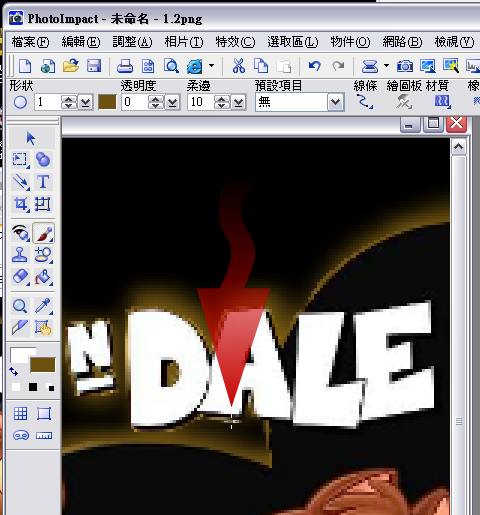This screenshot has height=515, width=480.
Task: Toggle the frame view icon
Action: coord(44,414)
